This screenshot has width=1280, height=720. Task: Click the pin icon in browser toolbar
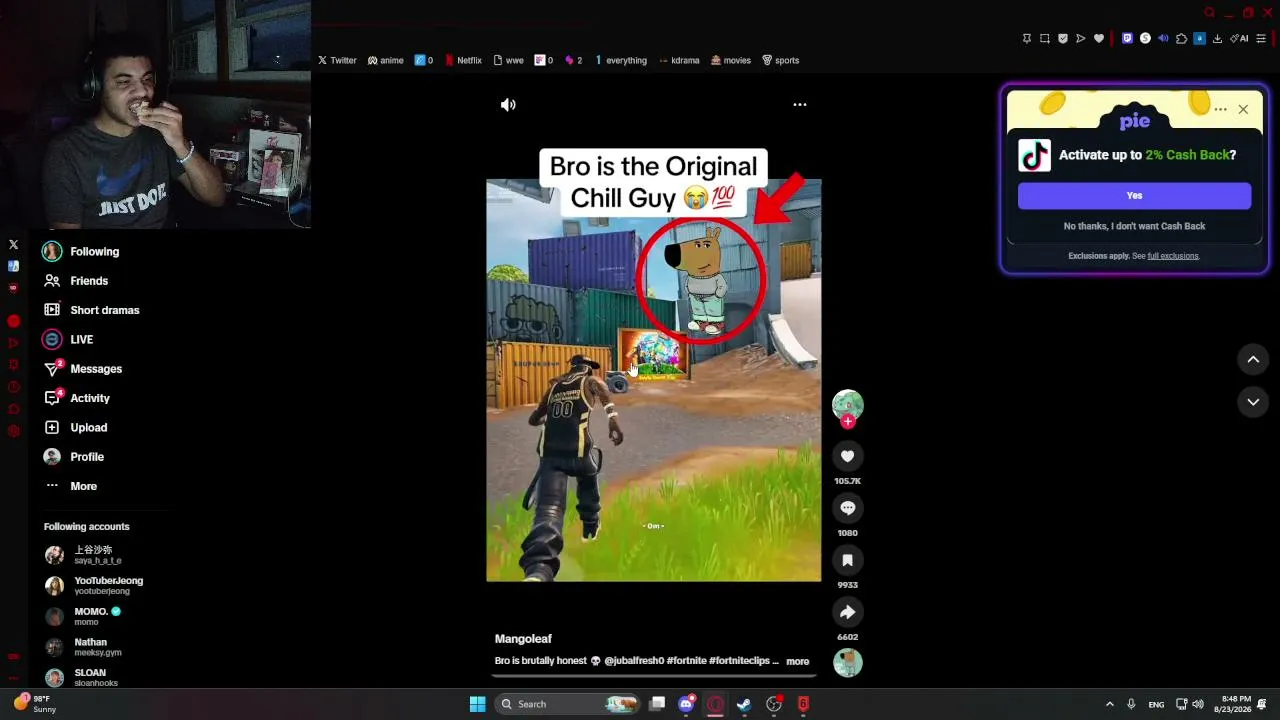click(x=1027, y=39)
